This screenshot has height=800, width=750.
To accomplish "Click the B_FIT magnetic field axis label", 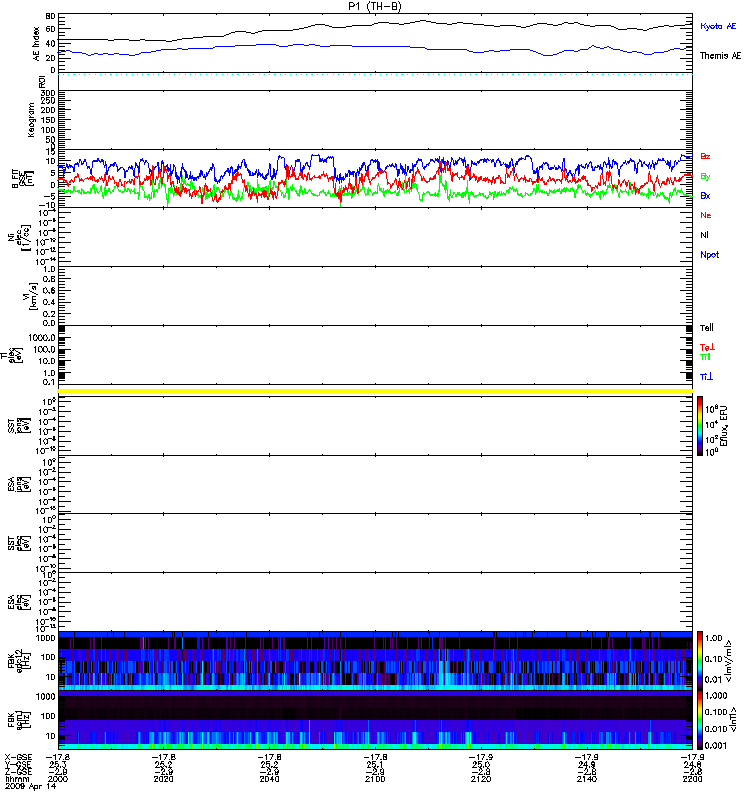I will click(22, 178).
